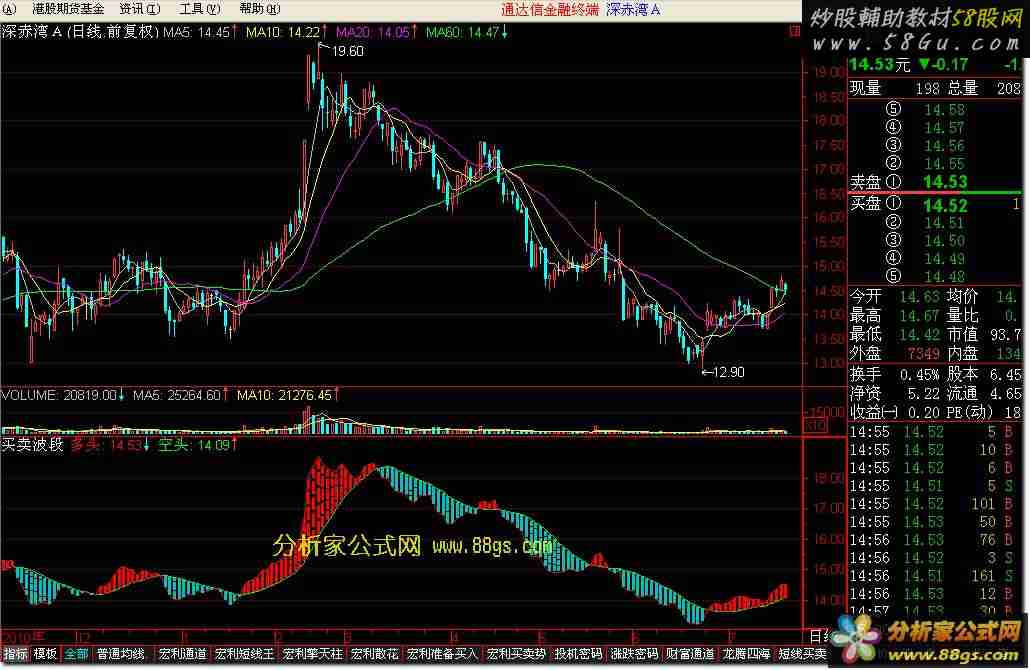
Task: Click the 最高 14.67 value
Action: (920, 316)
